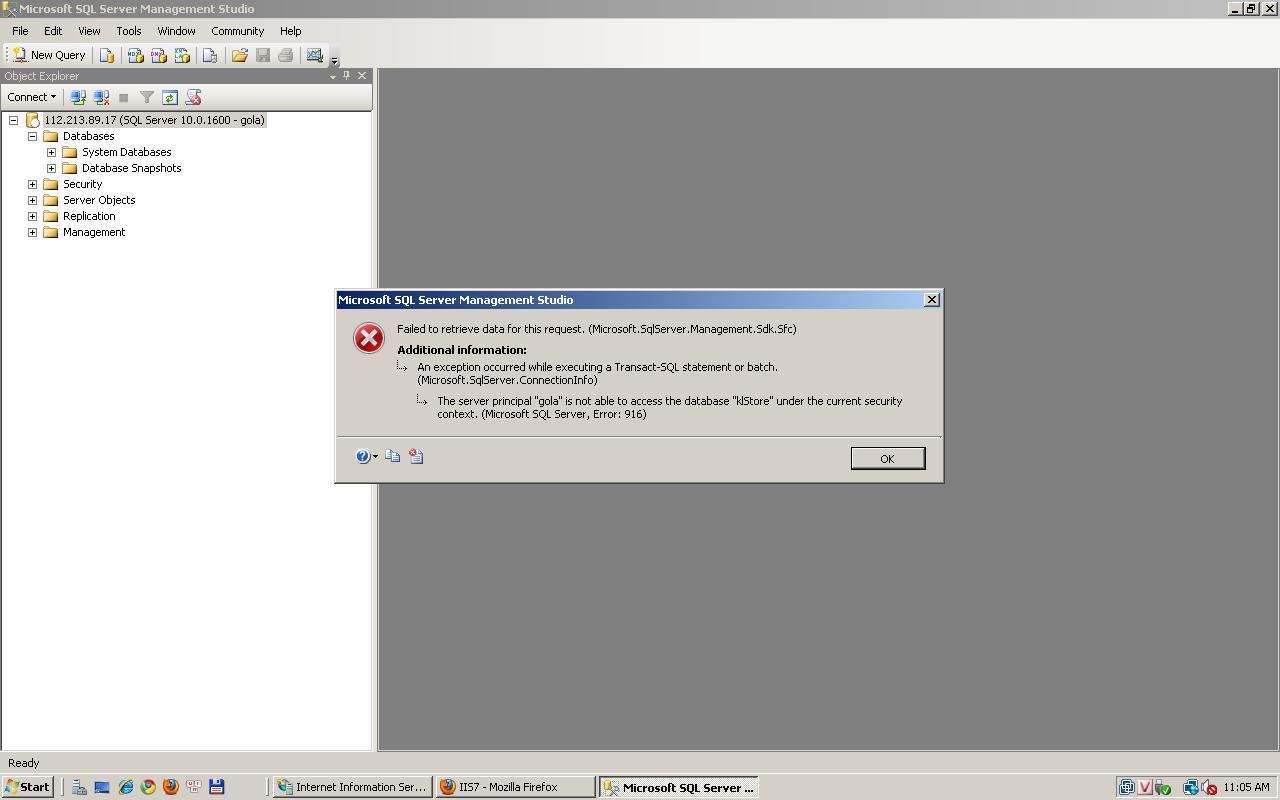Click the muted volume tray icon
This screenshot has height=800, width=1280.
point(1208,788)
